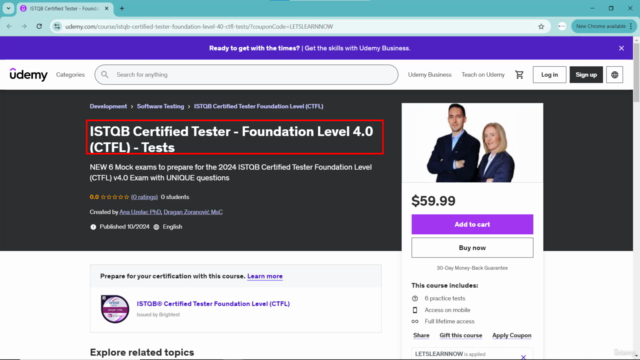Click the Buy now button
The height and width of the screenshot is (360, 640).
click(x=472, y=248)
